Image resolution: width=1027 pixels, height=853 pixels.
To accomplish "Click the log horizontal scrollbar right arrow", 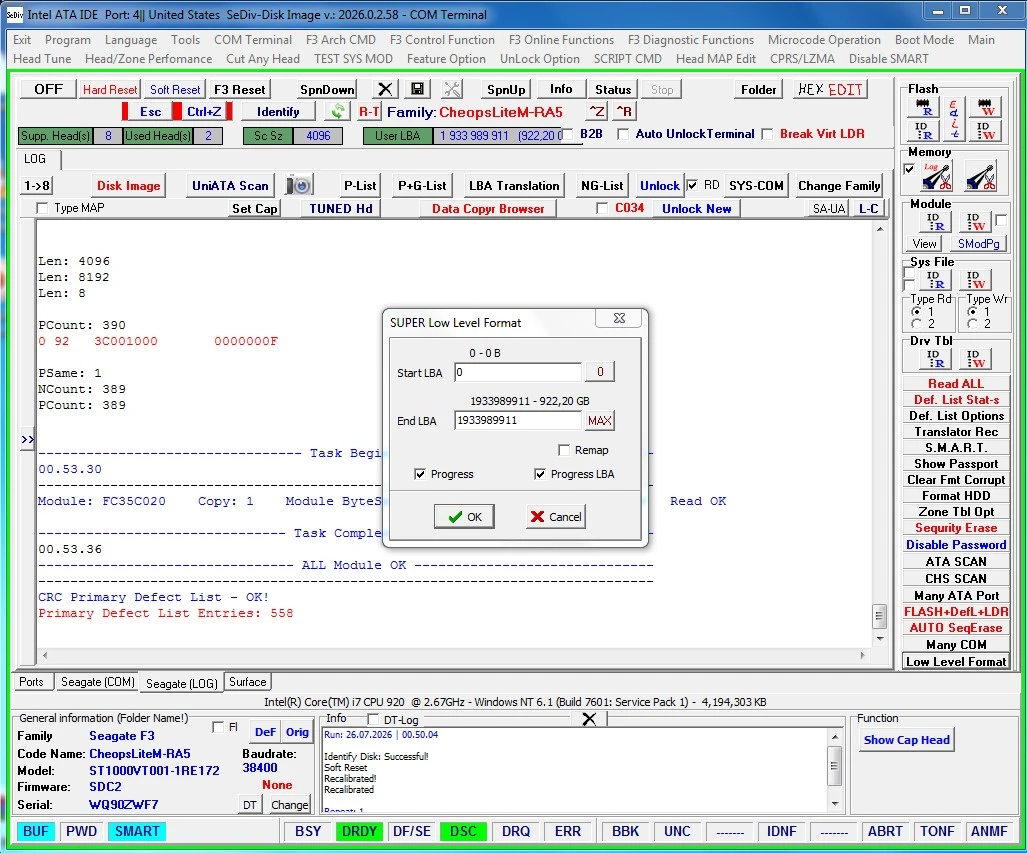I will click(863, 655).
